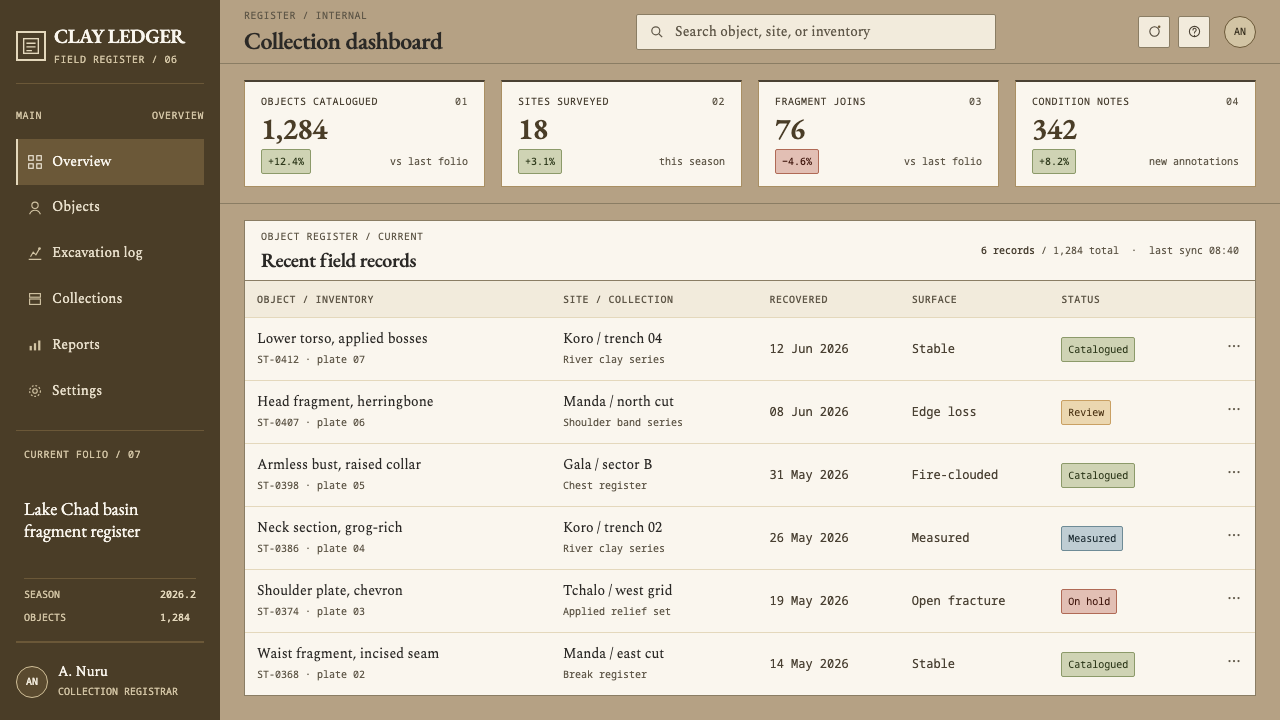Click the Recovered column header
Screen dimensions: 1280x720
coord(798,300)
